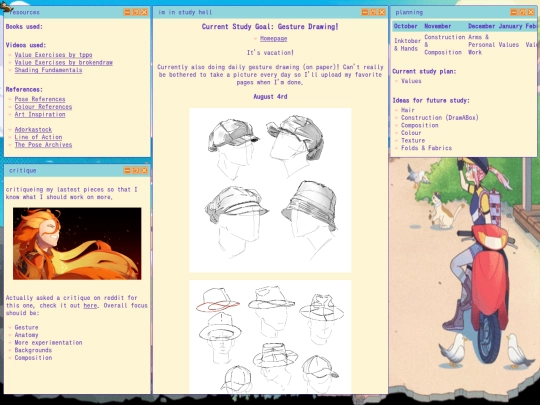
Task: Minimize the im in study hell window
Action: (x=365, y=12)
